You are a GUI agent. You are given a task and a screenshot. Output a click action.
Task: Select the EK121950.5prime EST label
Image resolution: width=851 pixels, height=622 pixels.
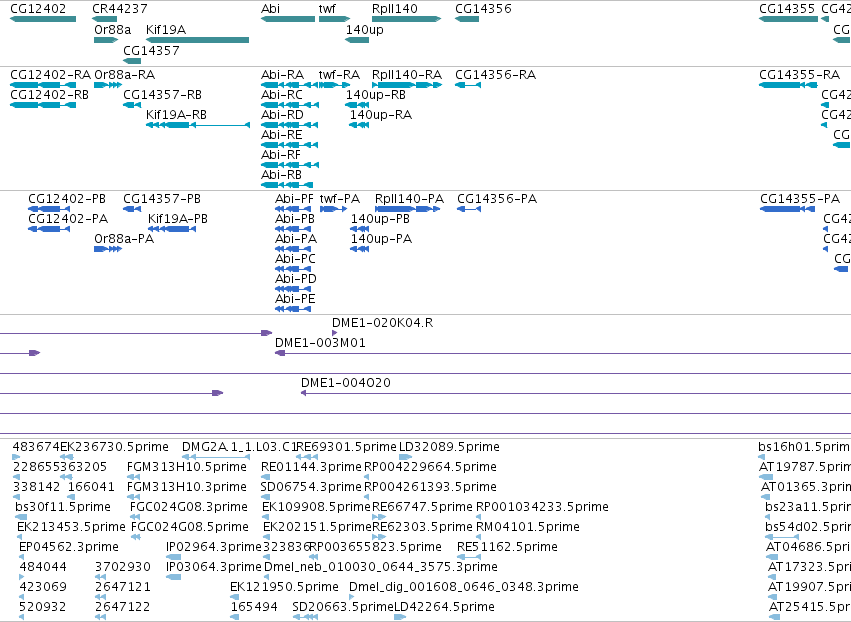(x=284, y=587)
